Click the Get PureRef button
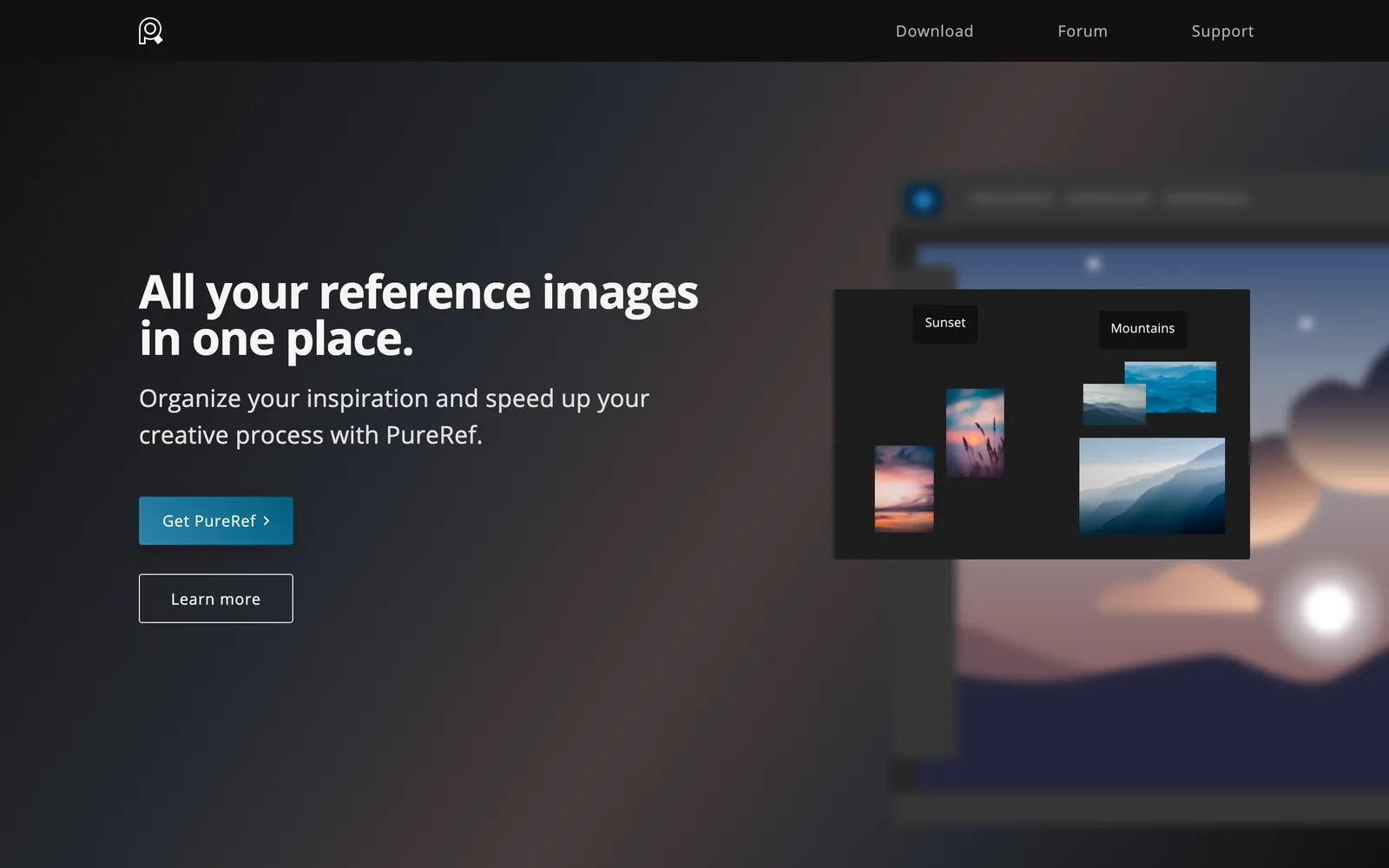 pyautogui.click(x=216, y=521)
